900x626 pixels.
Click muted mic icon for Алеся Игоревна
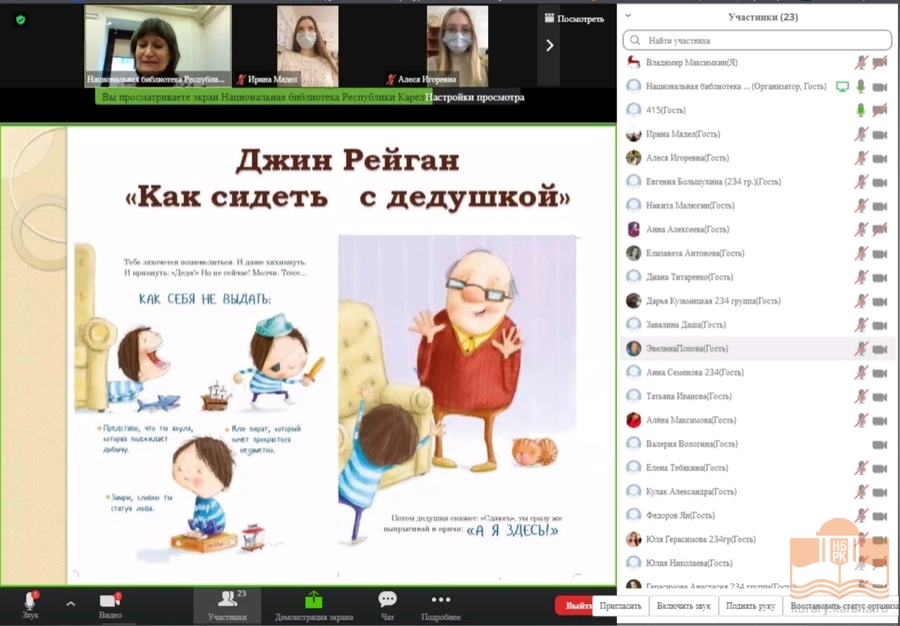[860, 158]
